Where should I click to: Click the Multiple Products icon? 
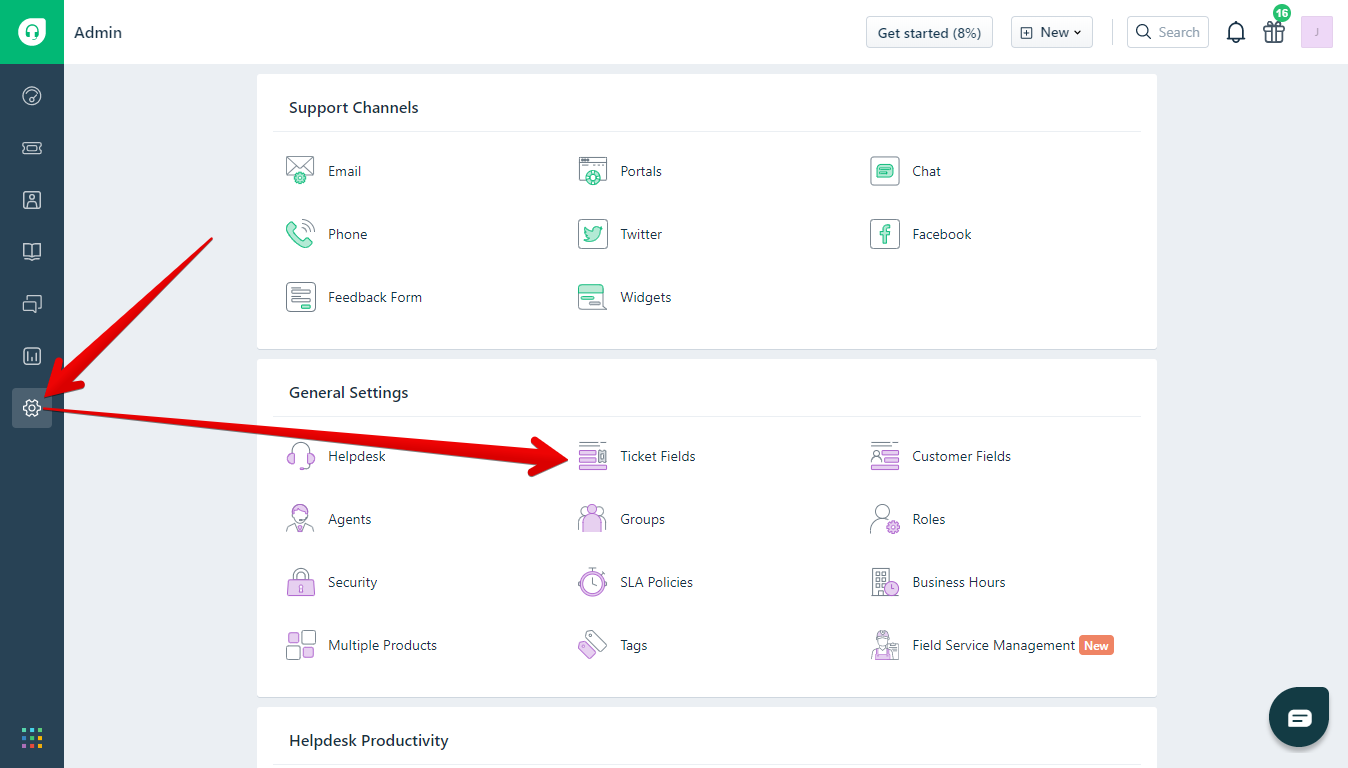(x=300, y=645)
